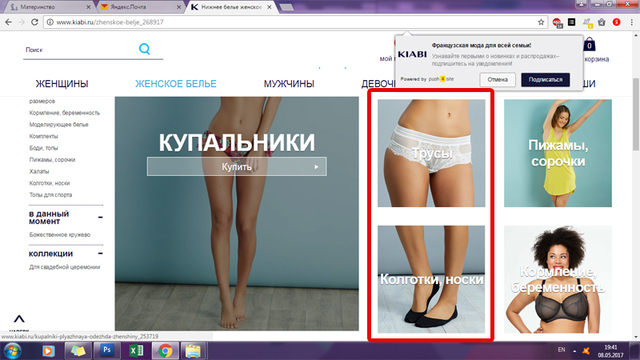Open the Chrome menu dots icon
Screen dimensions: 640x360
[632, 22]
